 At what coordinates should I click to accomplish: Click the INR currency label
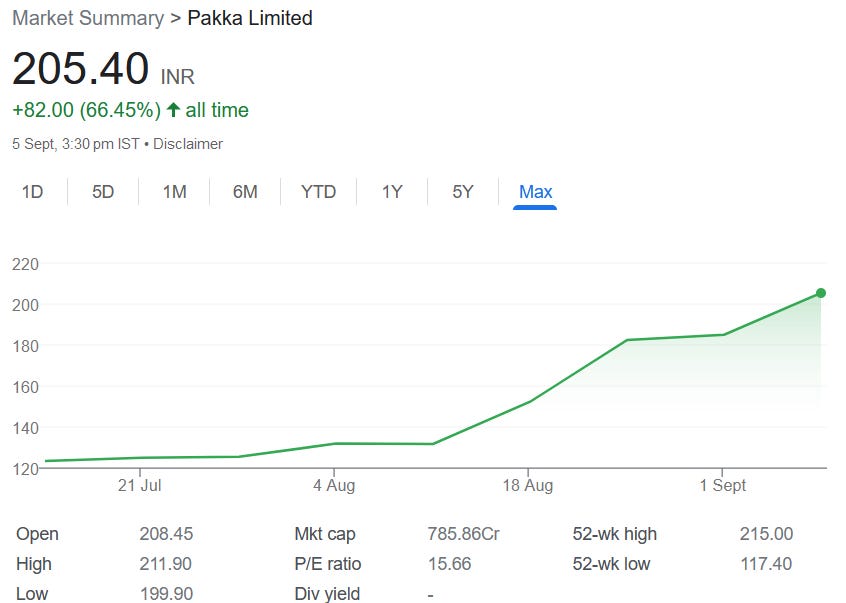pyautogui.click(x=178, y=77)
